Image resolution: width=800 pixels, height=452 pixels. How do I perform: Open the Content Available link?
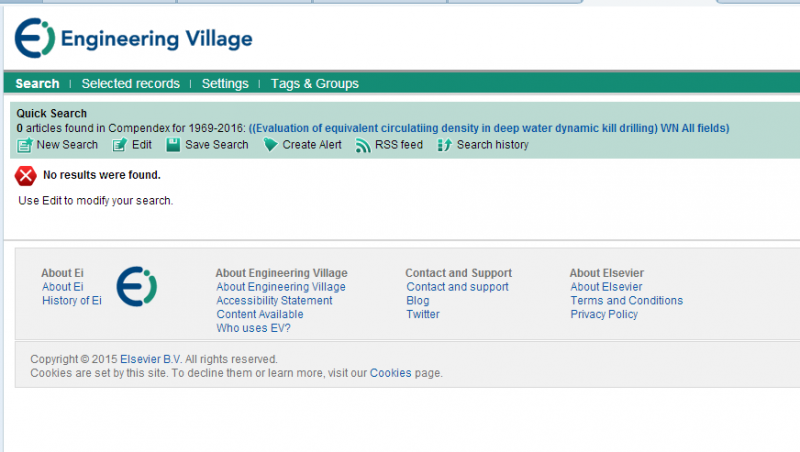click(260, 314)
